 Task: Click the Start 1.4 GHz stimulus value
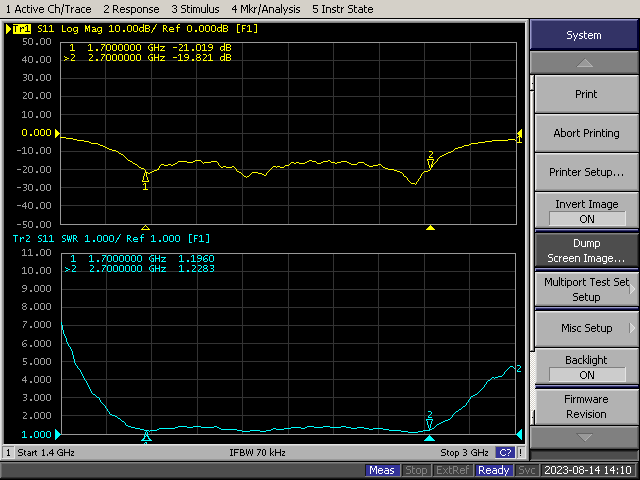(46, 453)
